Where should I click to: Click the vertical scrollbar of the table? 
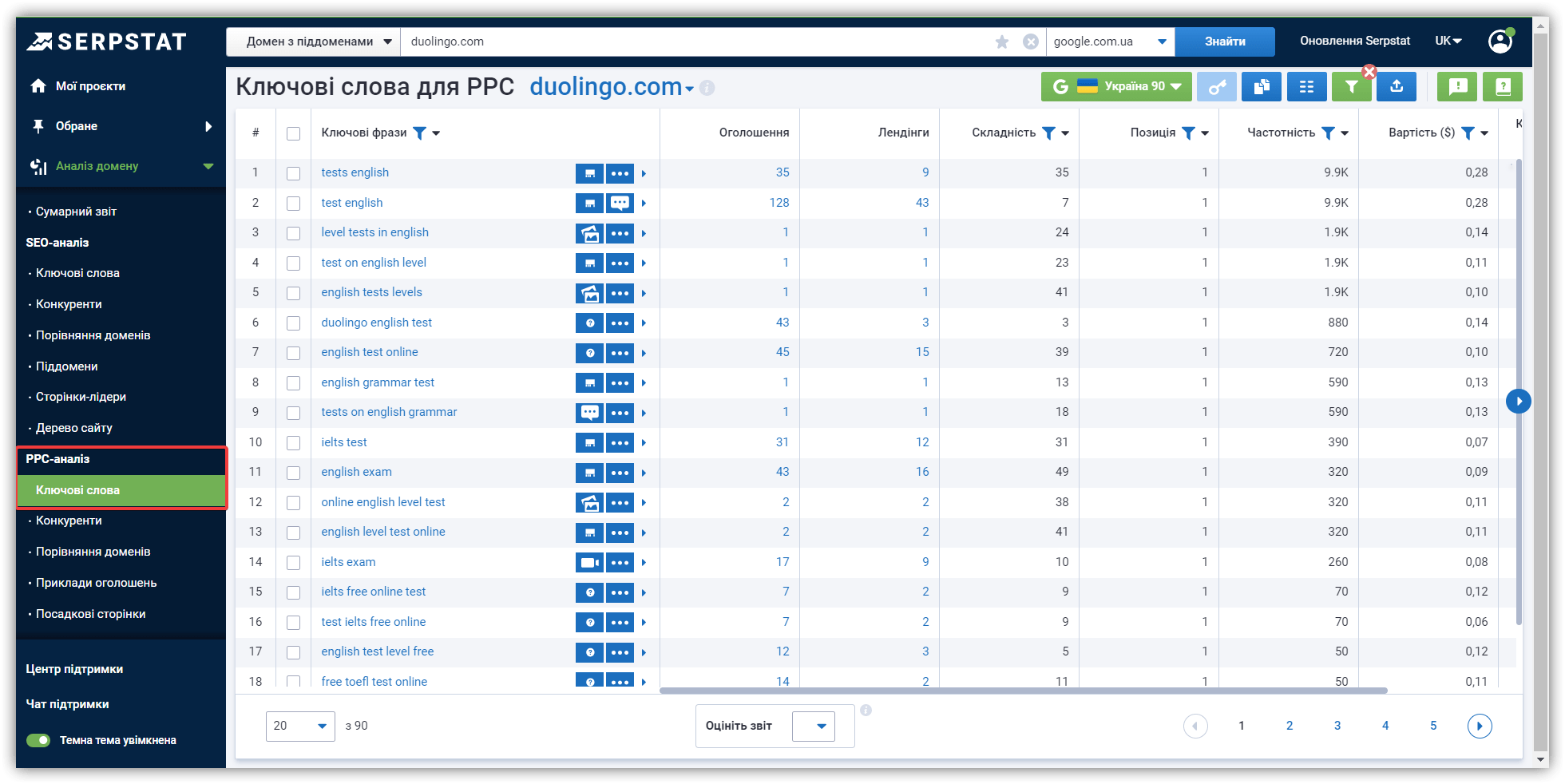point(1519,391)
